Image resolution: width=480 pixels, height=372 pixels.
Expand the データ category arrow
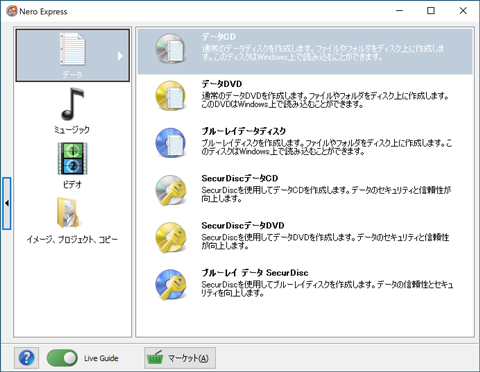(120, 56)
